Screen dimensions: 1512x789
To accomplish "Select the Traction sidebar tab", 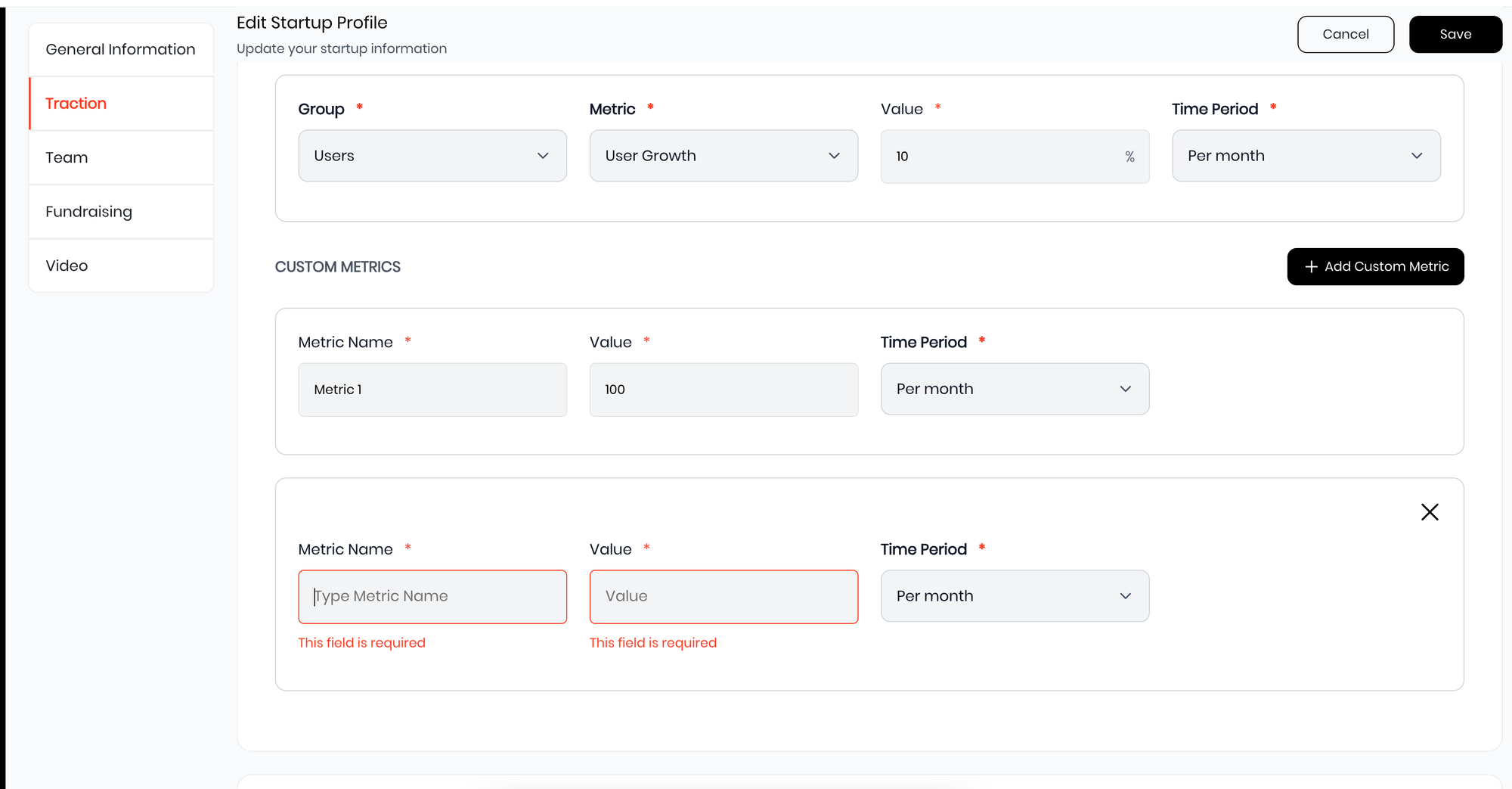I will point(121,104).
